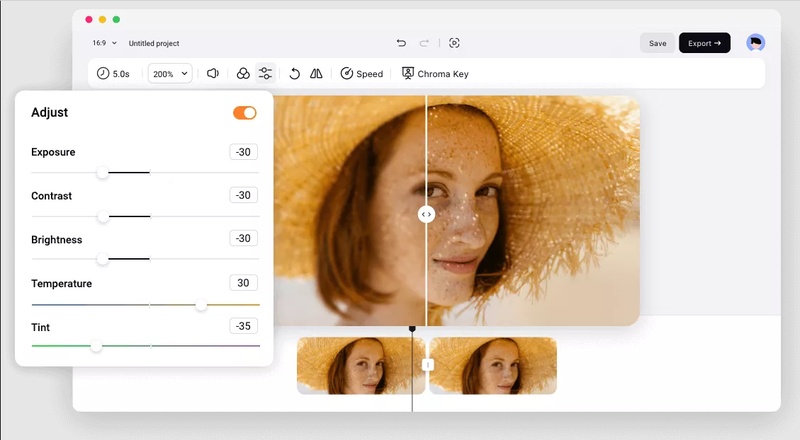Image resolution: width=800 pixels, height=440 pixels.
Task: Open the color filters icon
Action: coord(243,74)
